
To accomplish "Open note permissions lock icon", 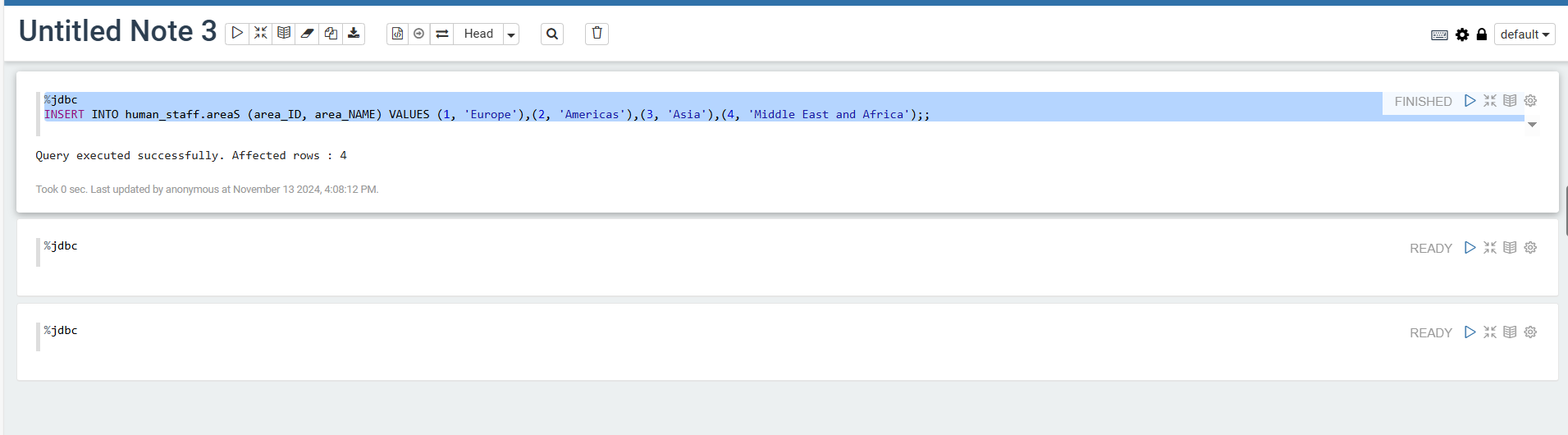I will coord(1482,34).
